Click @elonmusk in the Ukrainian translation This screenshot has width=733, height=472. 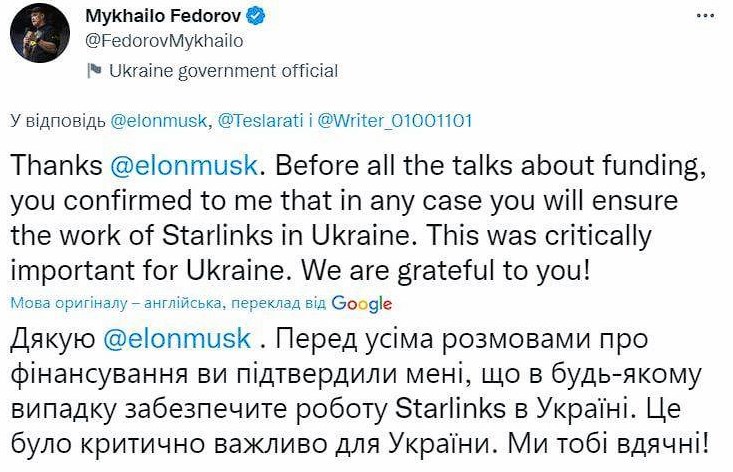[177, 338]
